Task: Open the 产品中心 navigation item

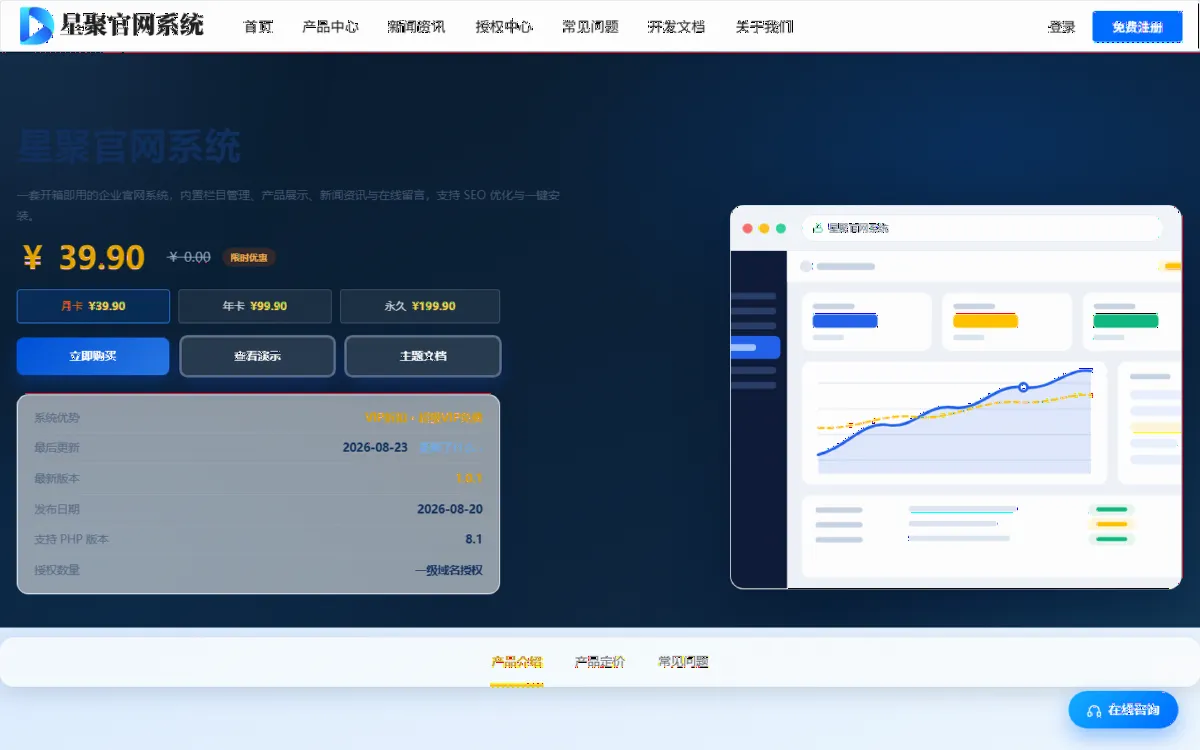Action: 330,27
